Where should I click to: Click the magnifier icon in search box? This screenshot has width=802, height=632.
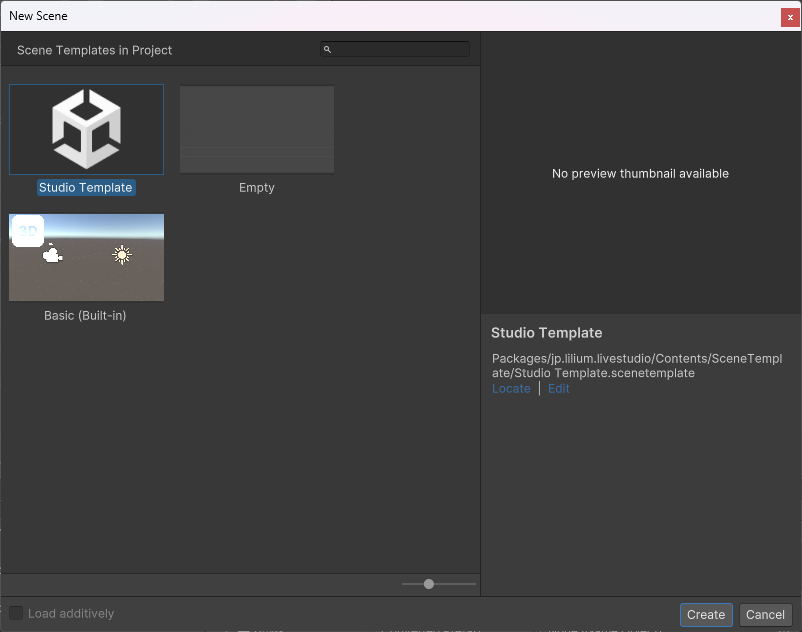[327, 50]
